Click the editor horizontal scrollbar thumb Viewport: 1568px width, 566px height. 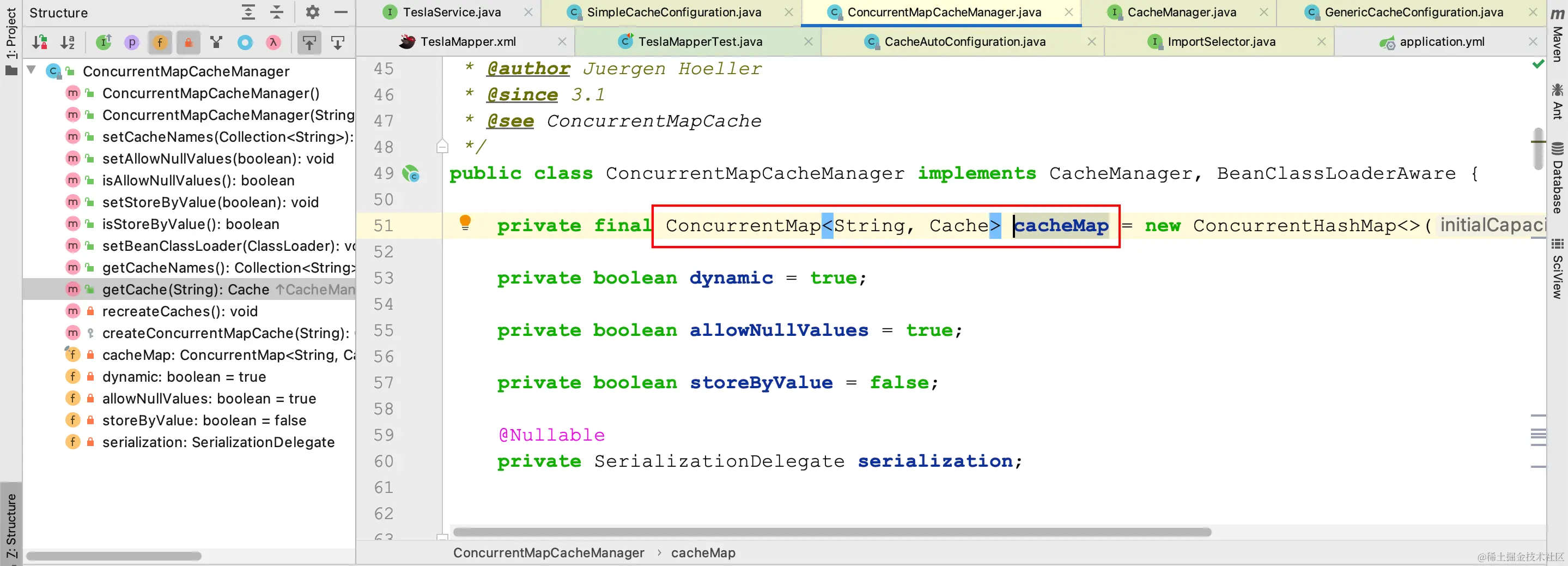tap(832, 532)
